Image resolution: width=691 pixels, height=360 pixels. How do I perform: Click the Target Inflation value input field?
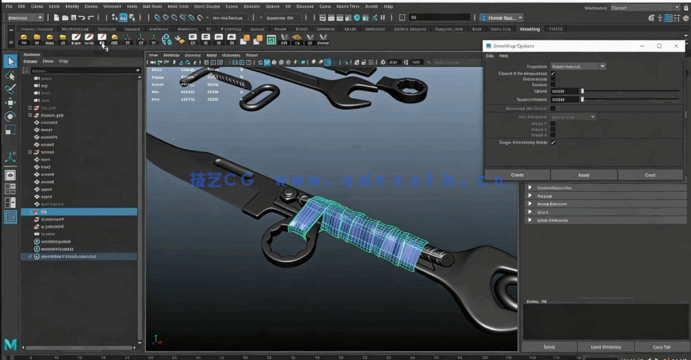pos(565,100)
